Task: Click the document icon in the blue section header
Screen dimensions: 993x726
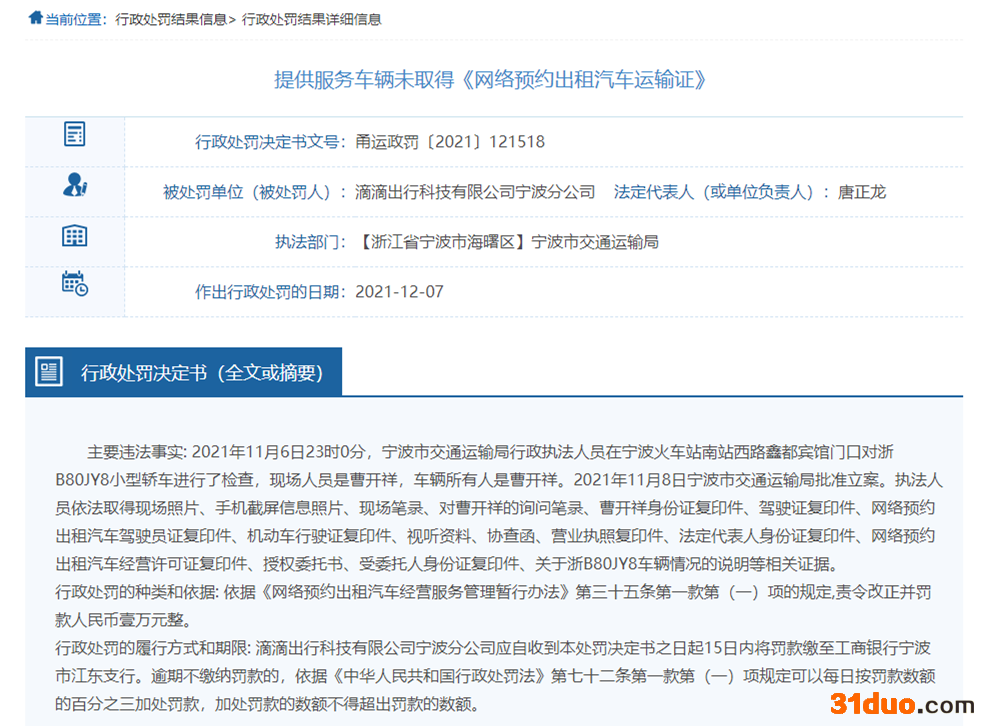Action: [x=48, y=372]
